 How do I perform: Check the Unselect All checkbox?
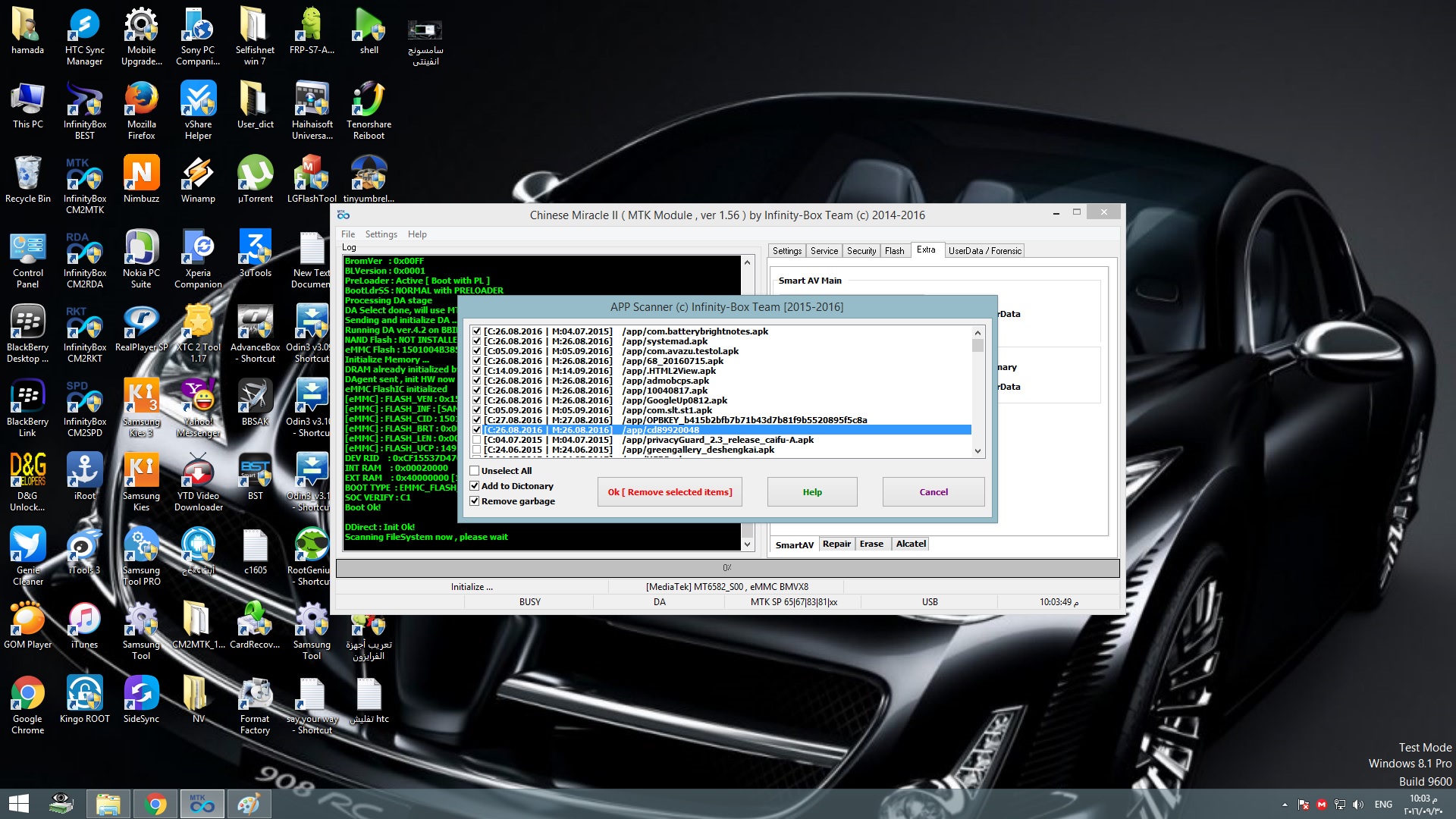point(475,471)
